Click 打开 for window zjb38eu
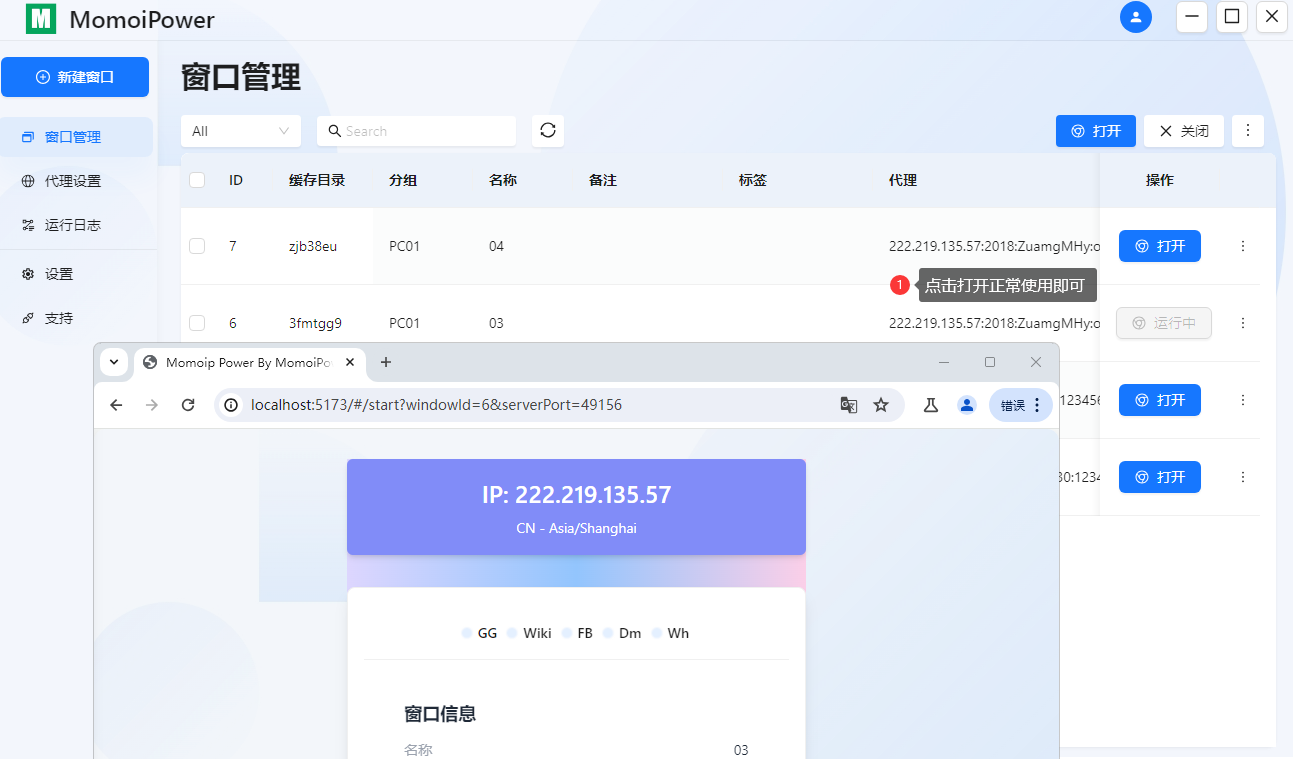Viewport: 1293px width, 759px height. 1159,245
